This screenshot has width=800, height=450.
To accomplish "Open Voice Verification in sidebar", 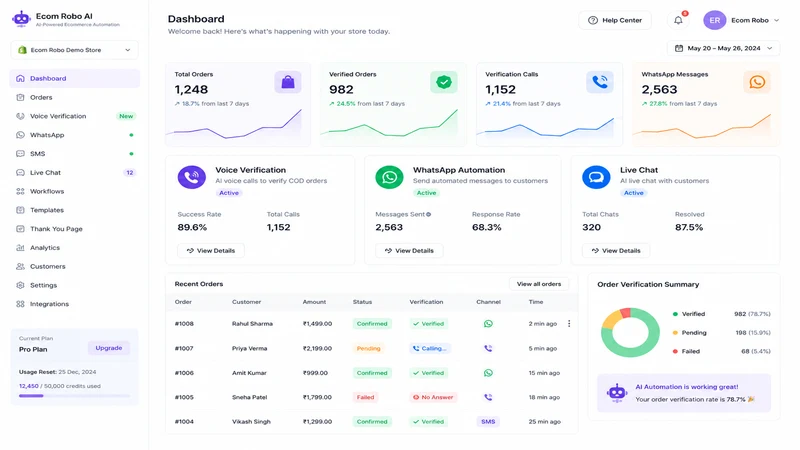I will click(x=74, y=116).
